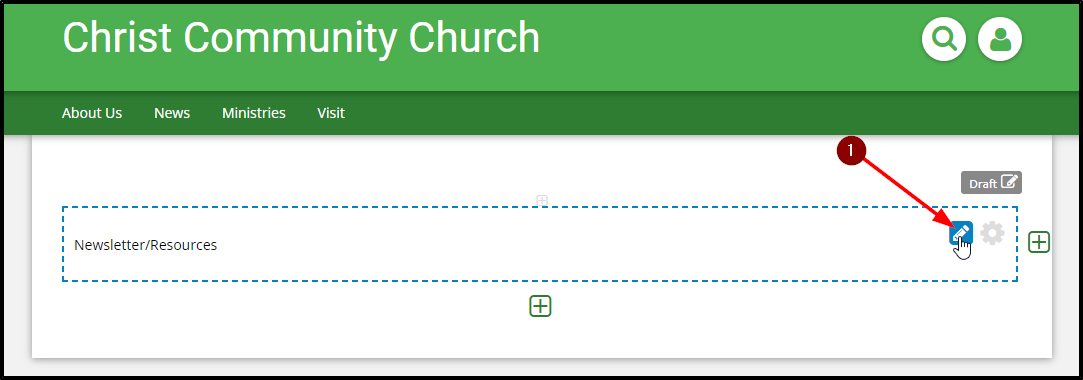Open the Visit menu item
1083x380 pixels.
click(x=331, y=113)
